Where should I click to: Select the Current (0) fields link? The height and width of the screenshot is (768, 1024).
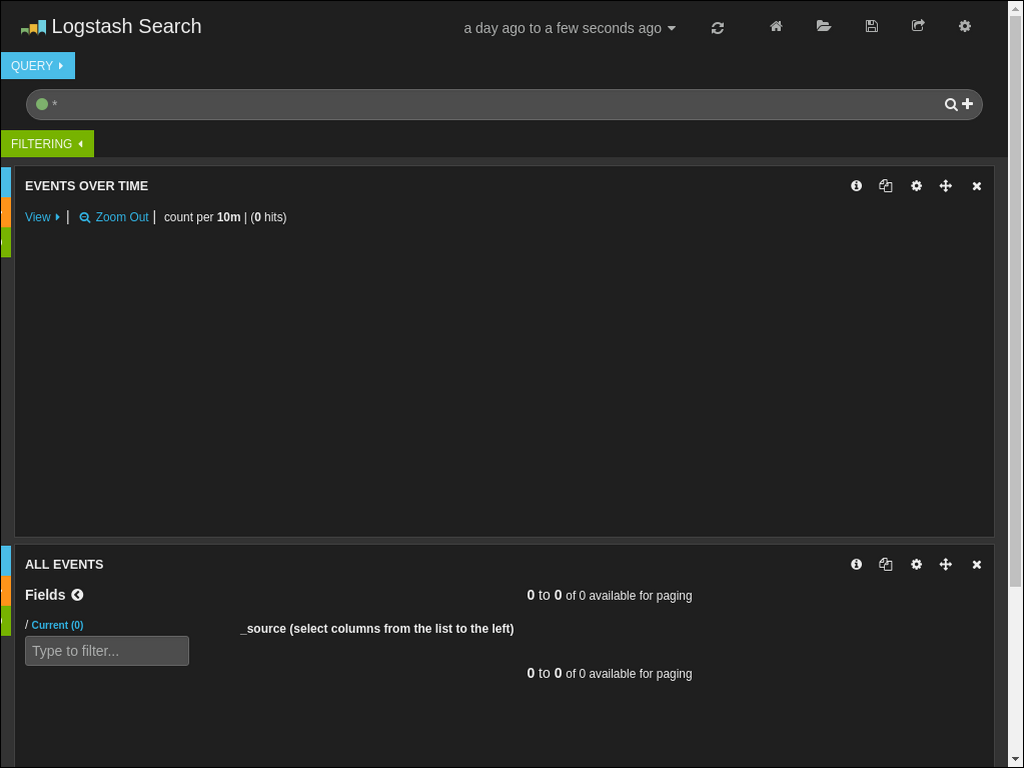[57, 625]
